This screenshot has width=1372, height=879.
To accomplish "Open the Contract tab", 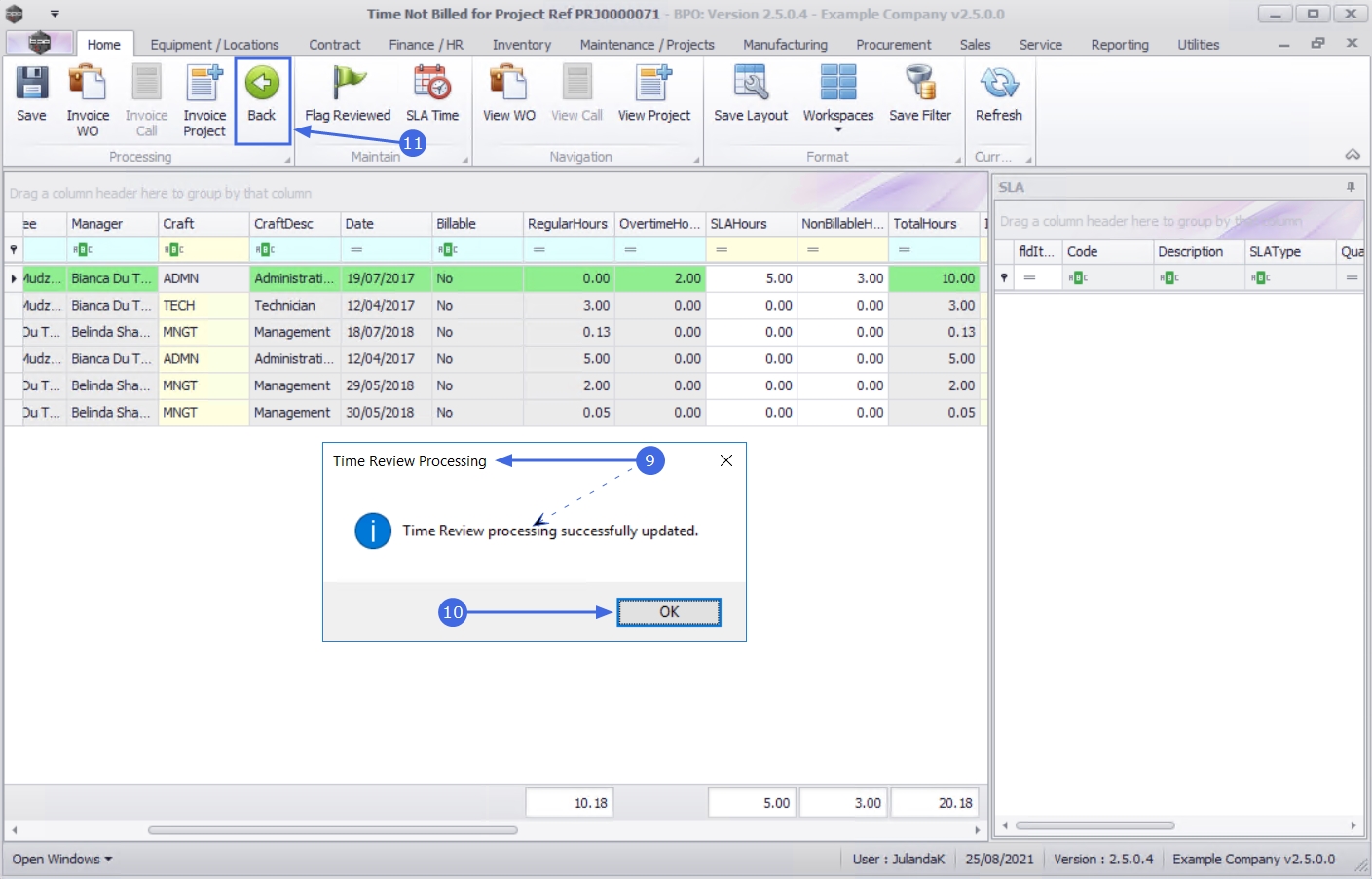I will pos(335,45).
